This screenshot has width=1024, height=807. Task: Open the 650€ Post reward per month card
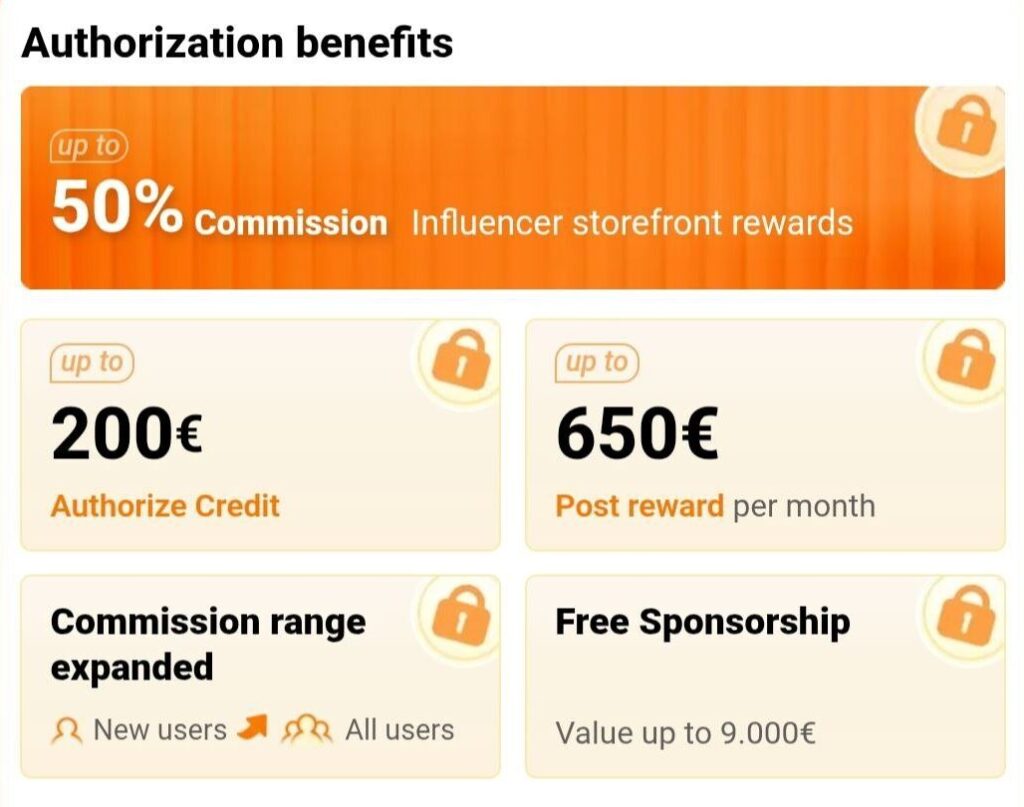(x=765, y=435)
